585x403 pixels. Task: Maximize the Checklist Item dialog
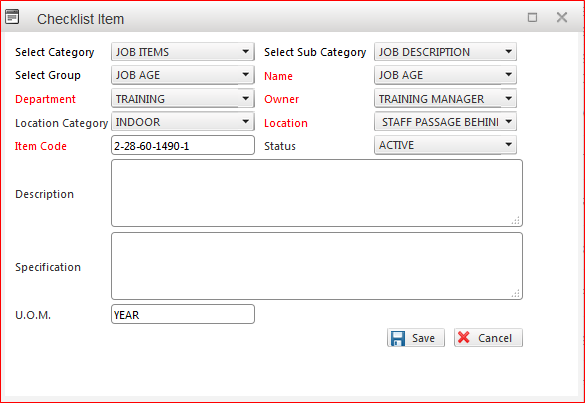(x=532, y=17)
